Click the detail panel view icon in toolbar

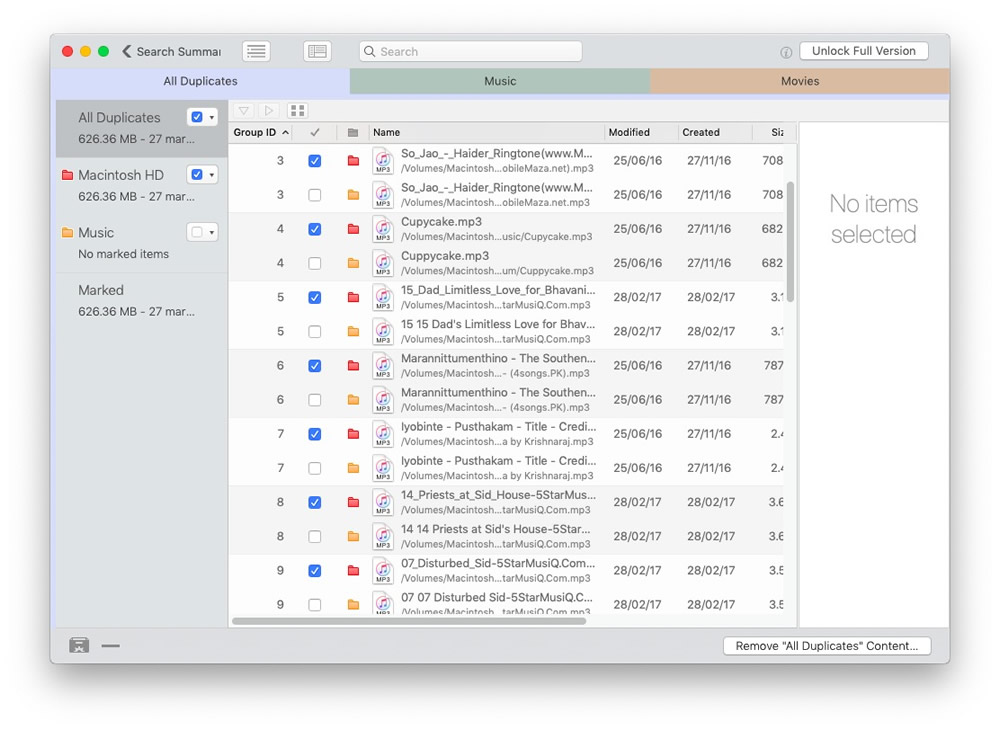[x=317, y=51]
